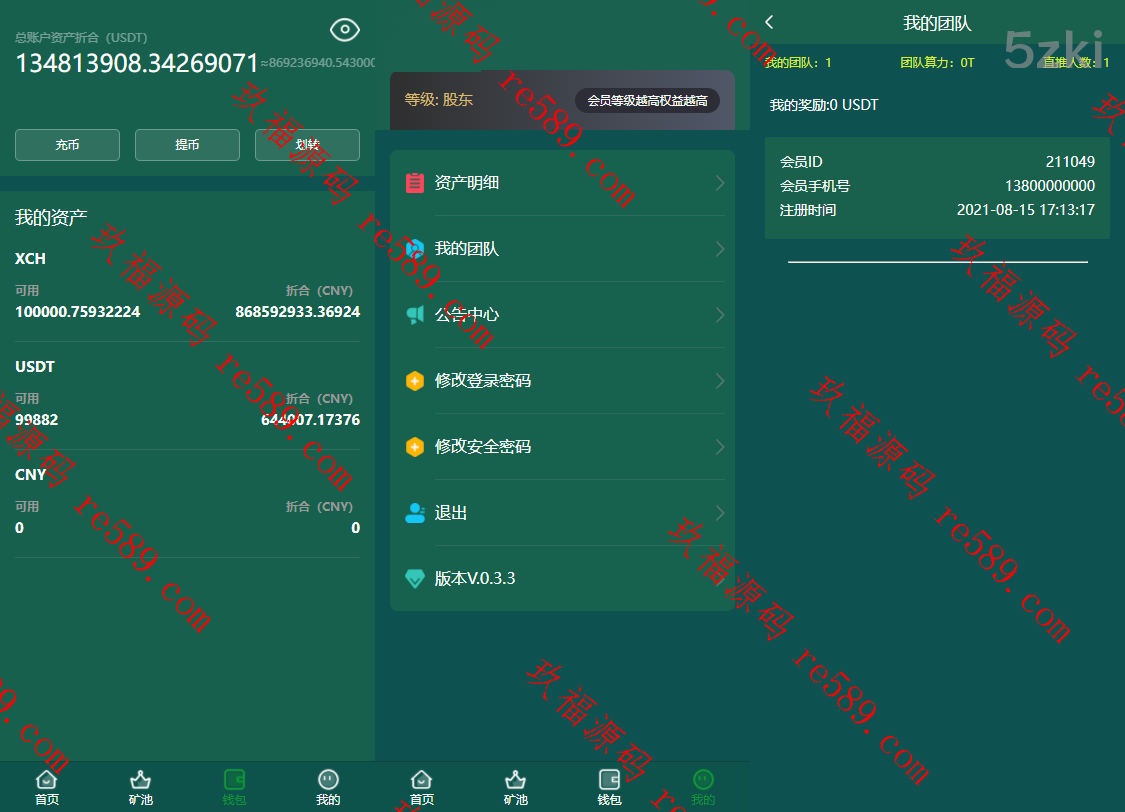Click the diamond icon beside 版本V.0.3.3
This screenshot has width=1125, height=812.
pyautogui.click(x=415, y=579)
